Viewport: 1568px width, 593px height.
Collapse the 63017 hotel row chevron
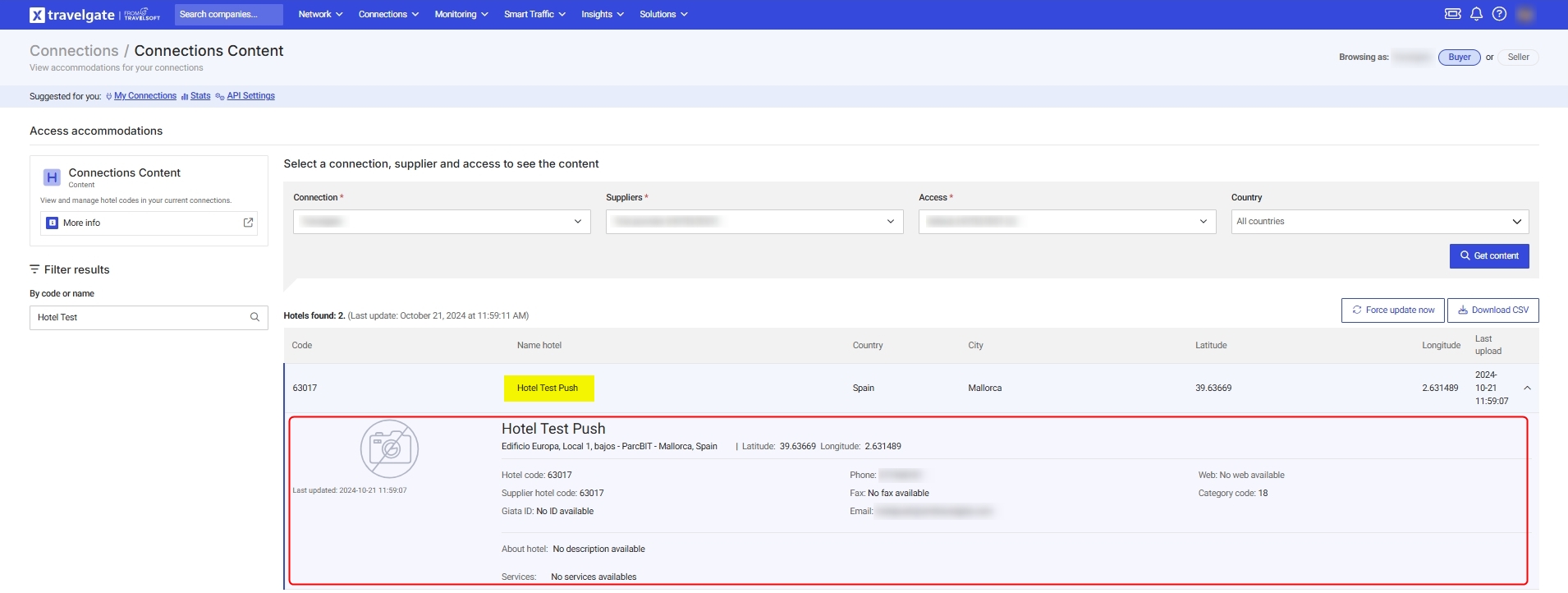point(1527,388)
